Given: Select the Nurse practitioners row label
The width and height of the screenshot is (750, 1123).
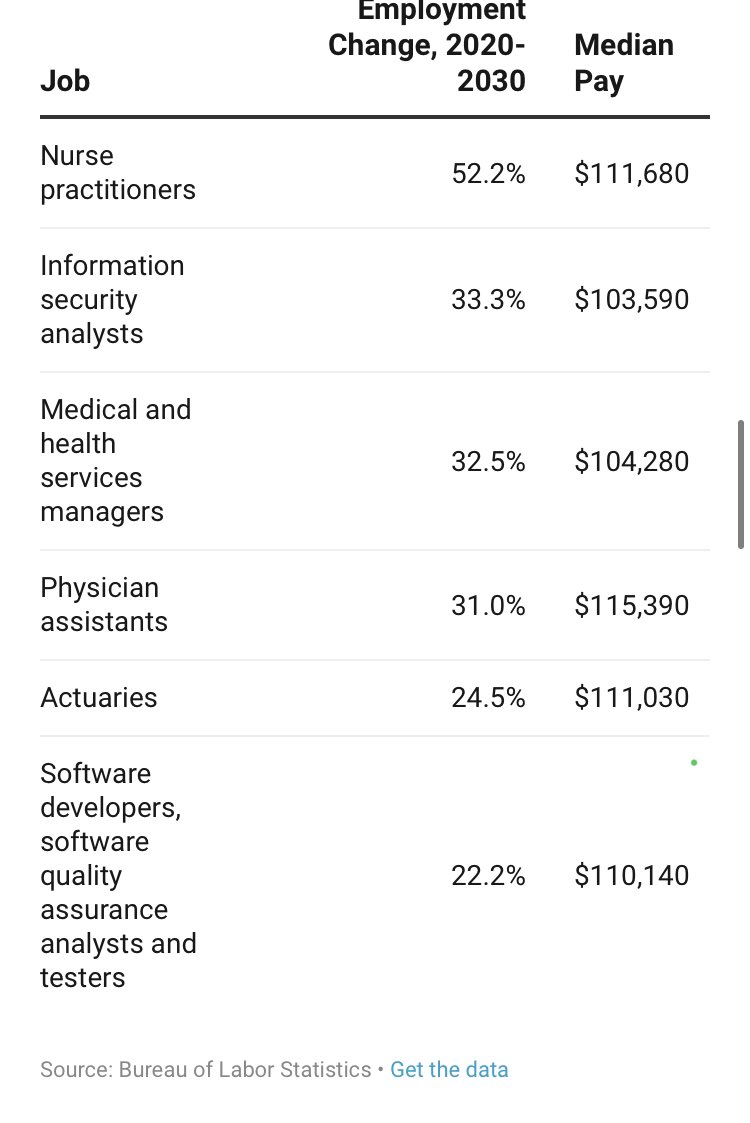Looking at the screenshot, I should pos(118,173).
